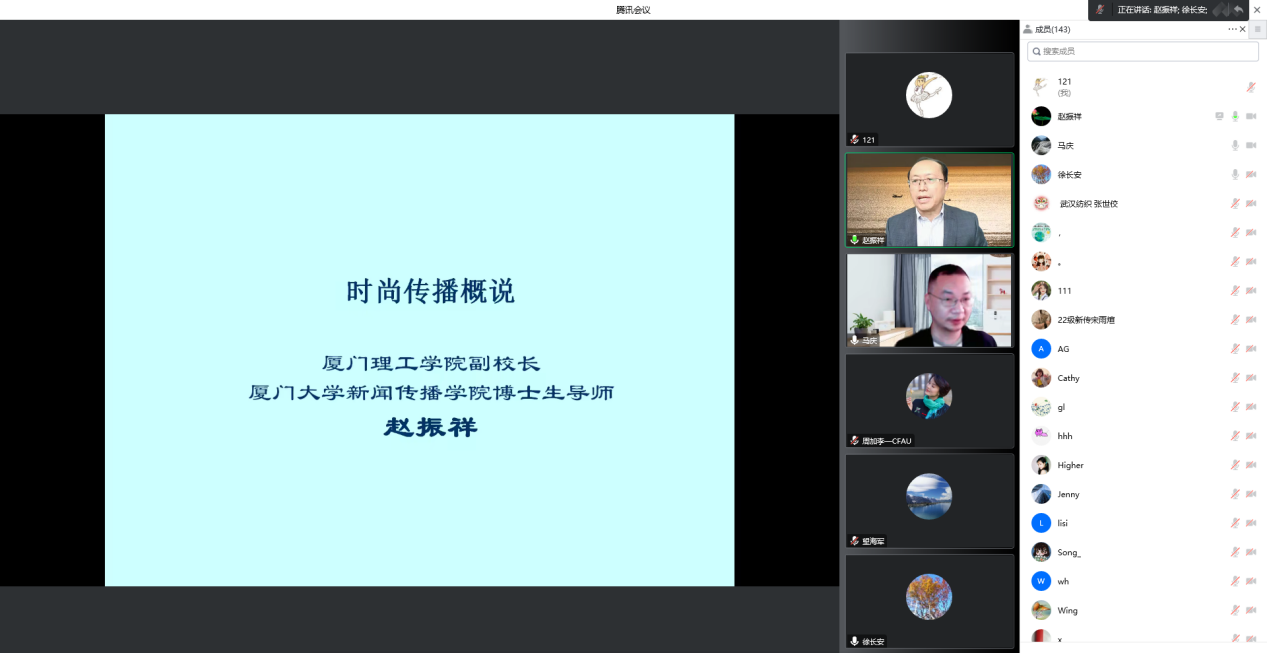Screen dimensions: 1267x653
Task: Close the 成员 members panel
Action: point(1243,29)
